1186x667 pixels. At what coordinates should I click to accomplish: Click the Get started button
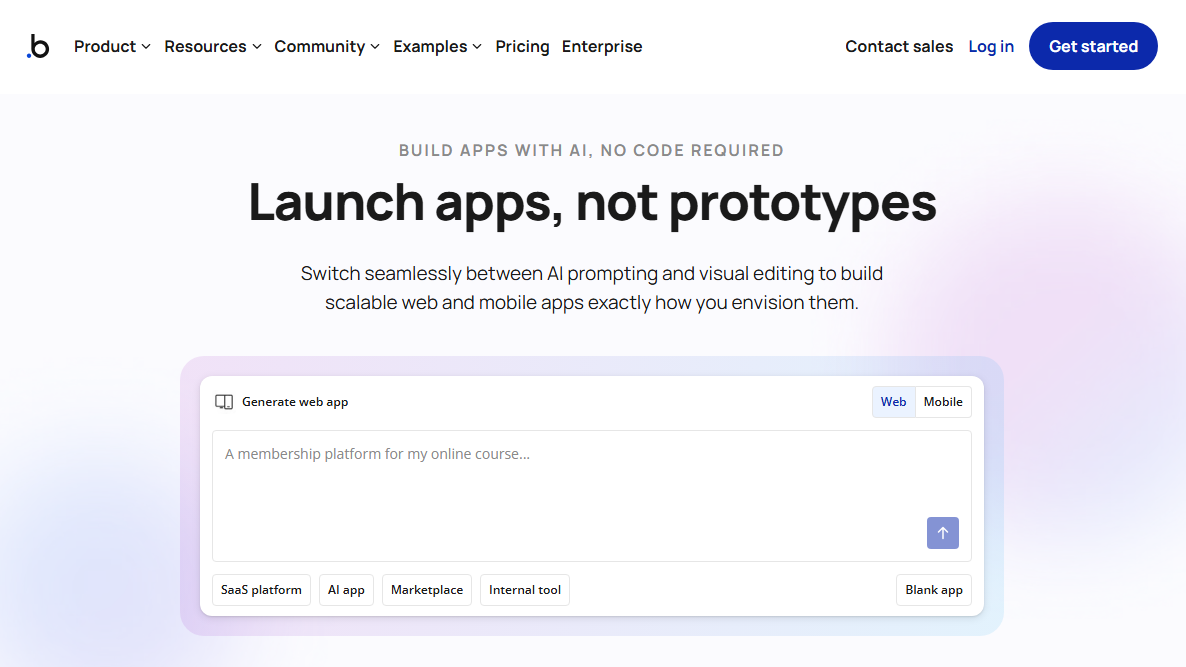1093,46
